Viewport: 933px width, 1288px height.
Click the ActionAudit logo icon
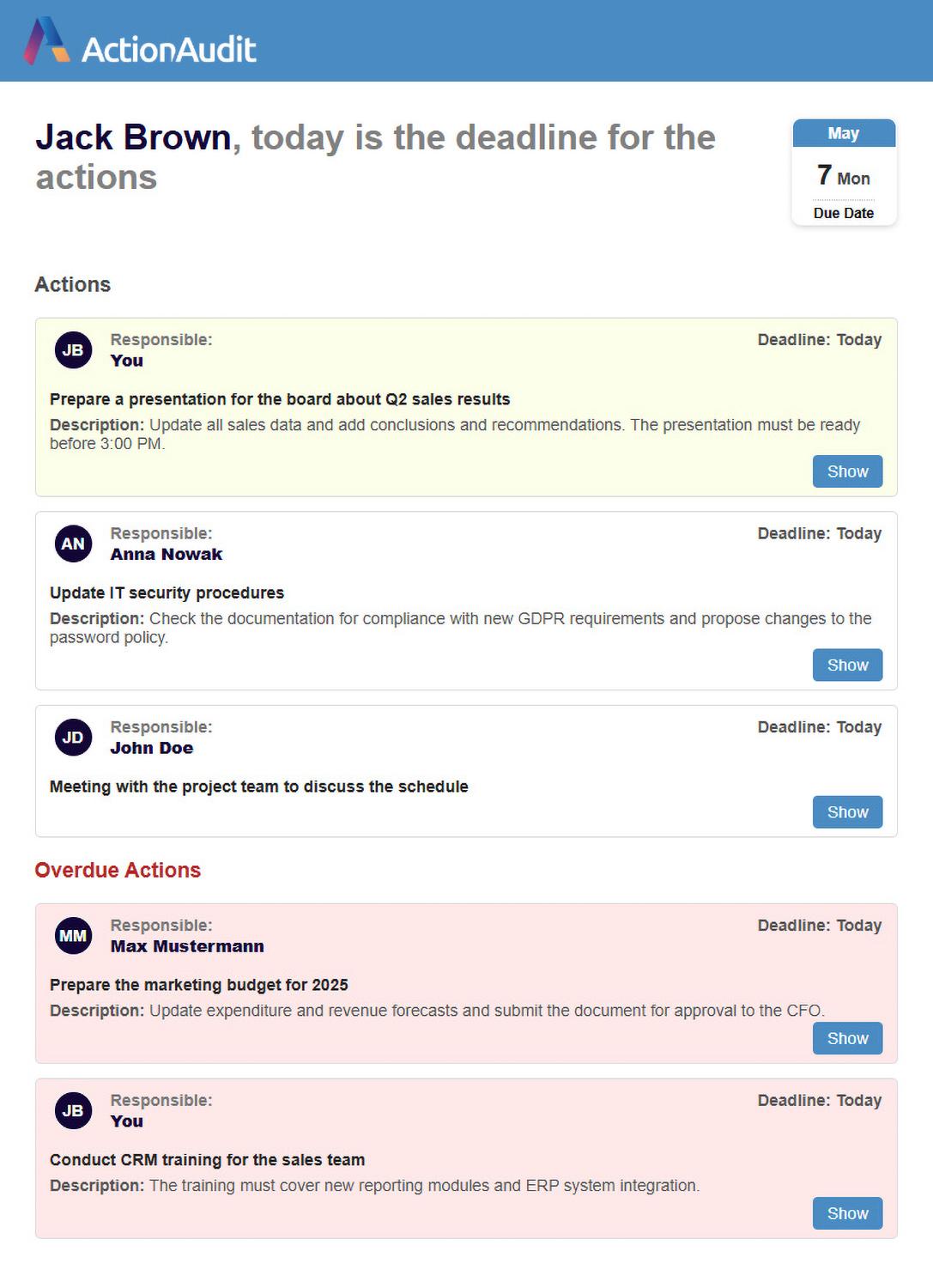point(47,41)
